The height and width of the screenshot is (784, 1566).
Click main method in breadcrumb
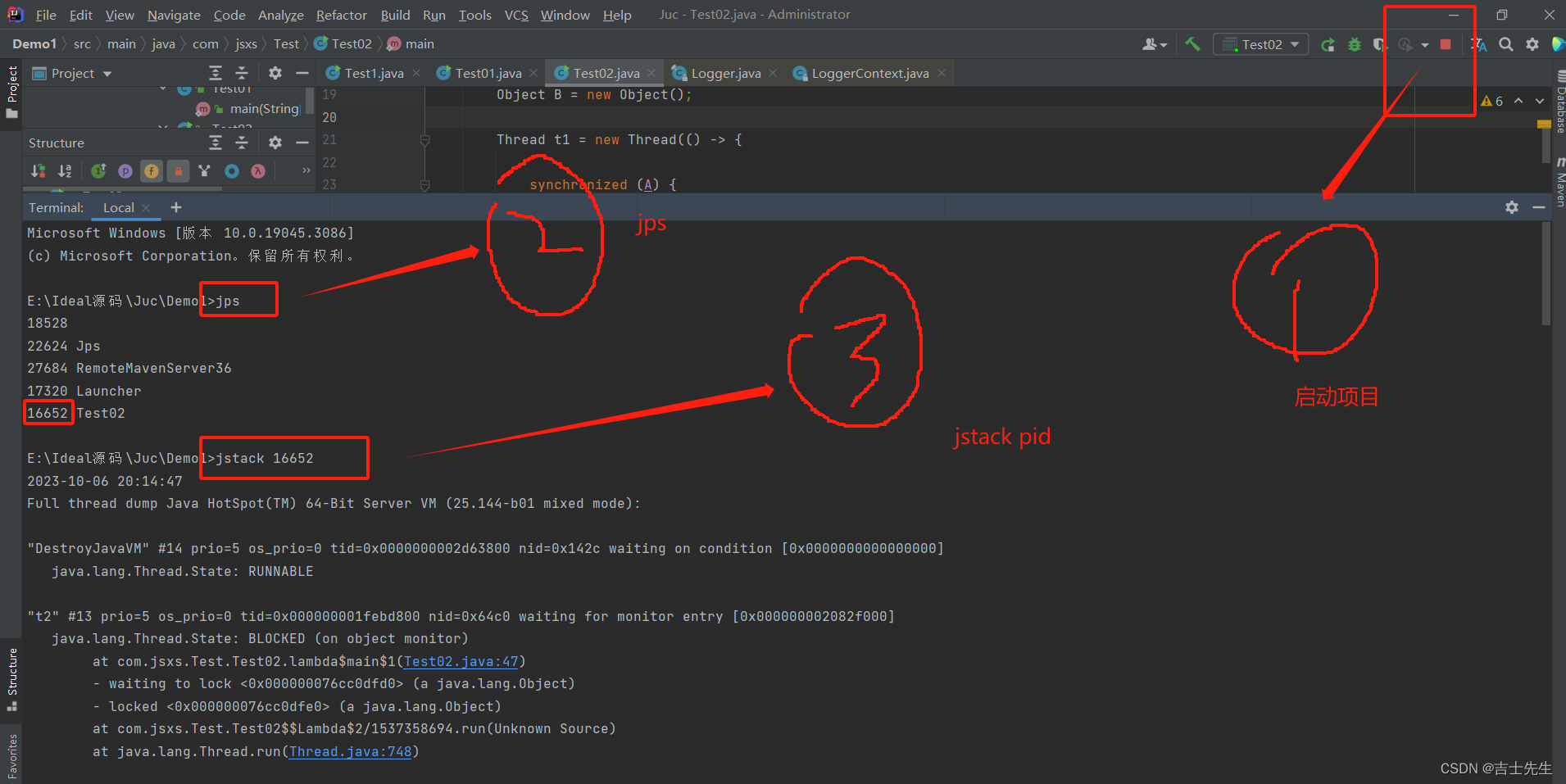(411, 44)
